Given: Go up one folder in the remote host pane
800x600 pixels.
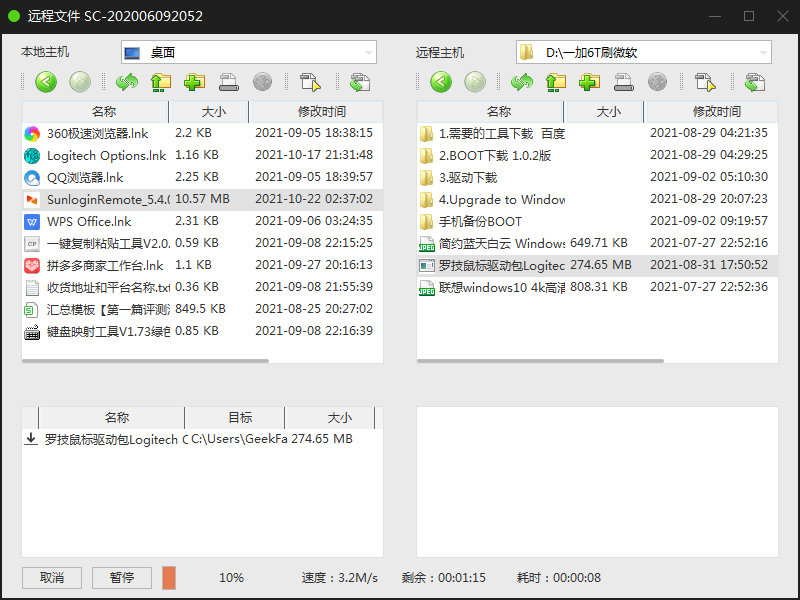Looking at the screenshot, I should [556, 82].
